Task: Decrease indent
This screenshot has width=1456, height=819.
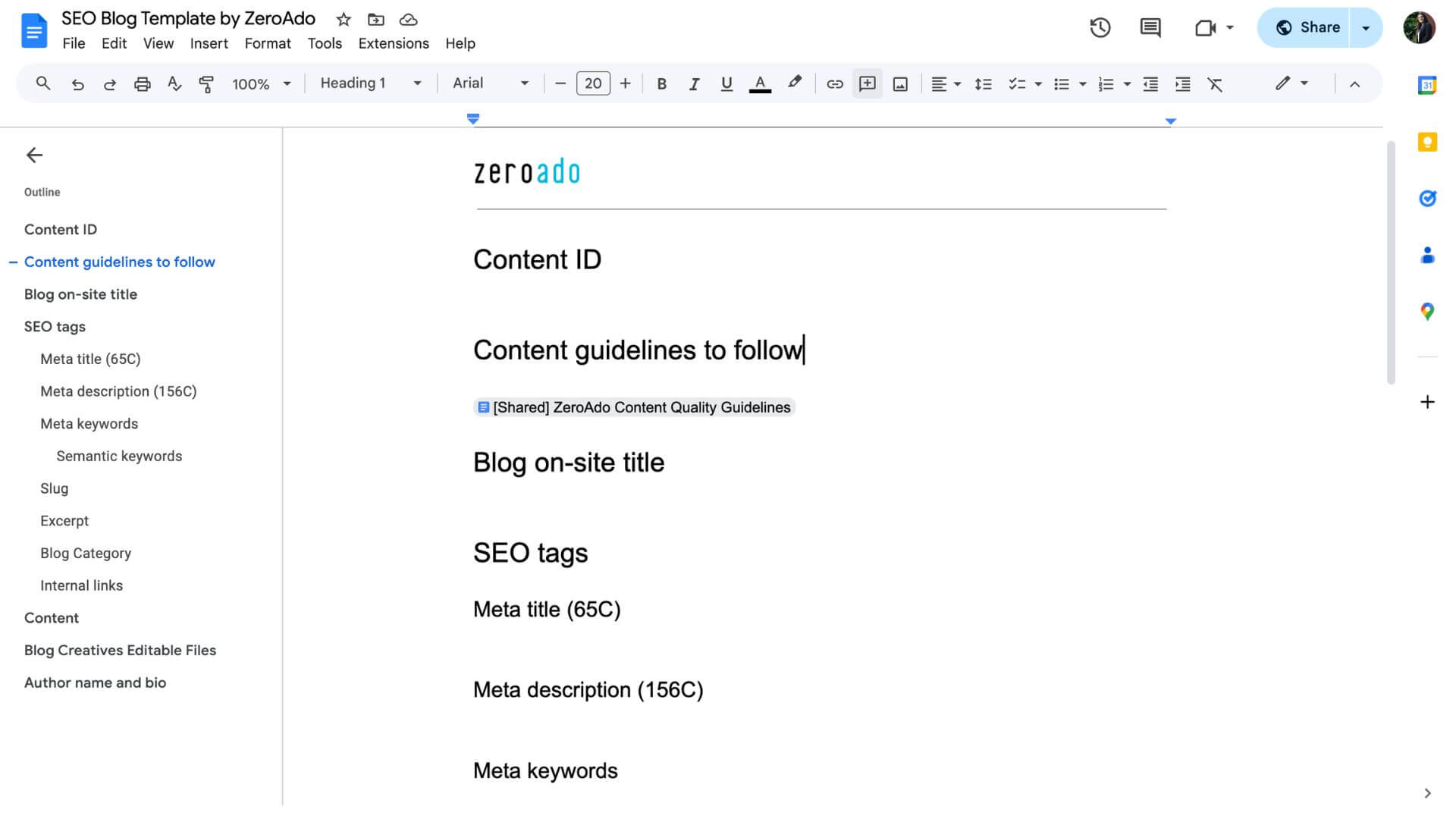Action: coord(1150,83)
